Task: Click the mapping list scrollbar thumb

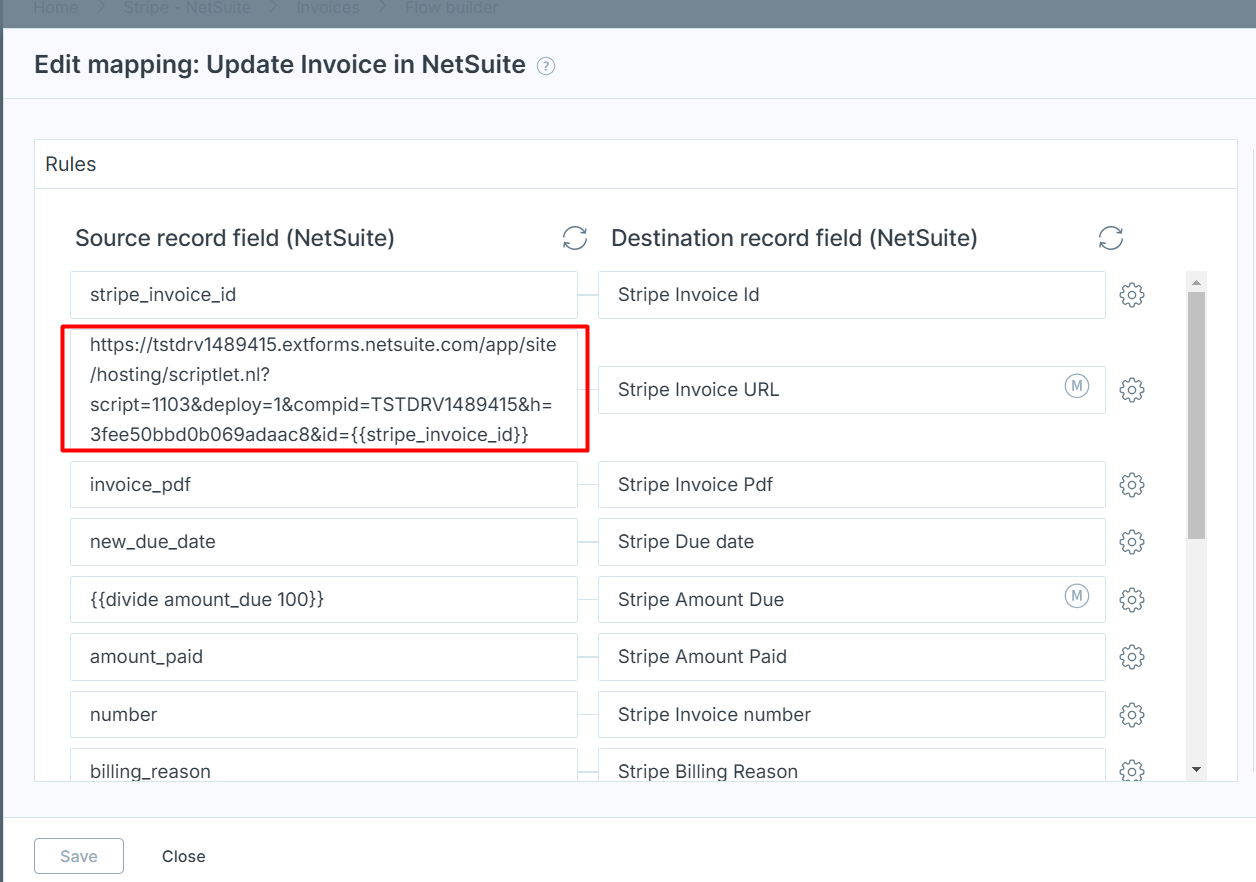Action: click(x=1196, y=415)
